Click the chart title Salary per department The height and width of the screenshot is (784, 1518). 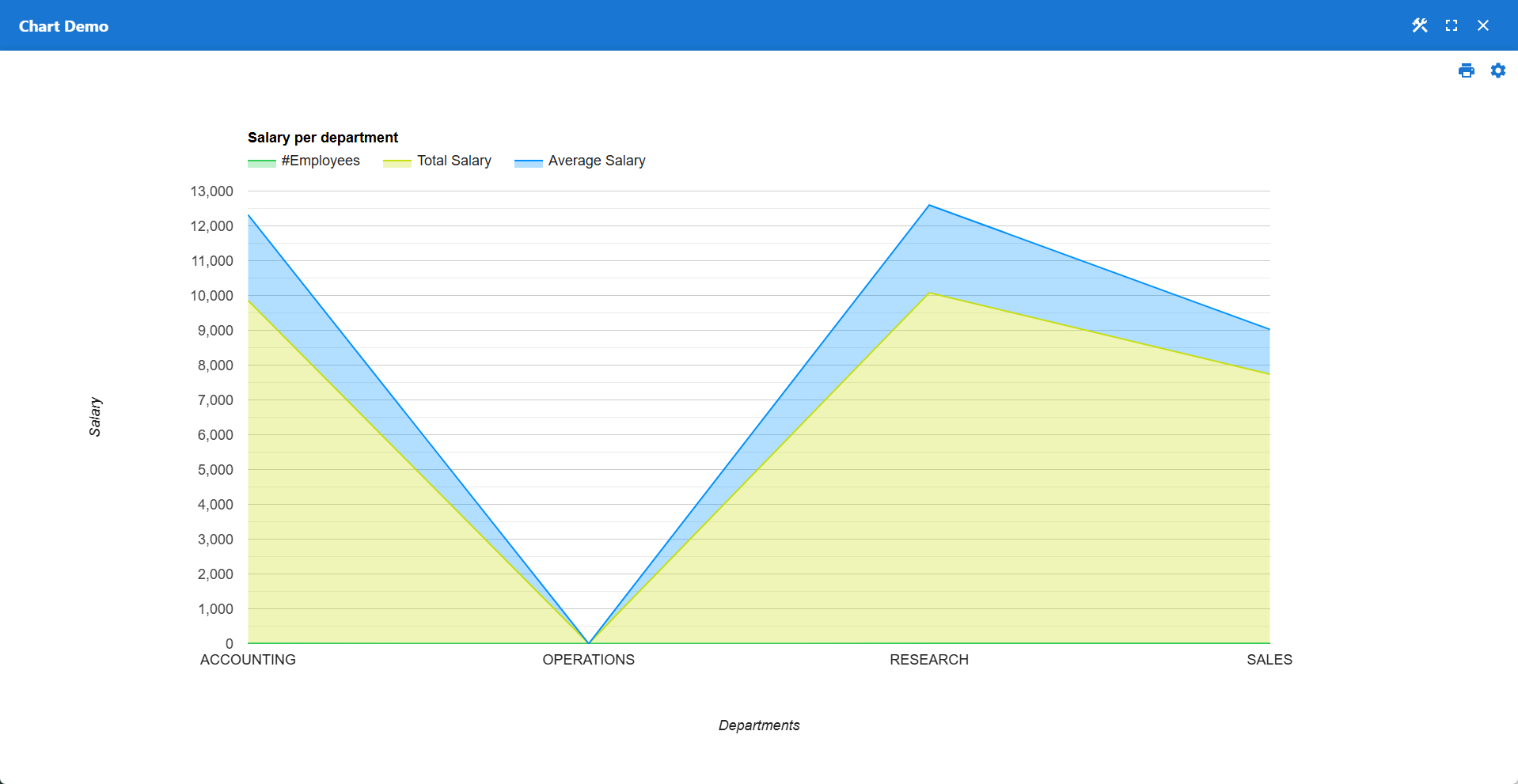323,137
